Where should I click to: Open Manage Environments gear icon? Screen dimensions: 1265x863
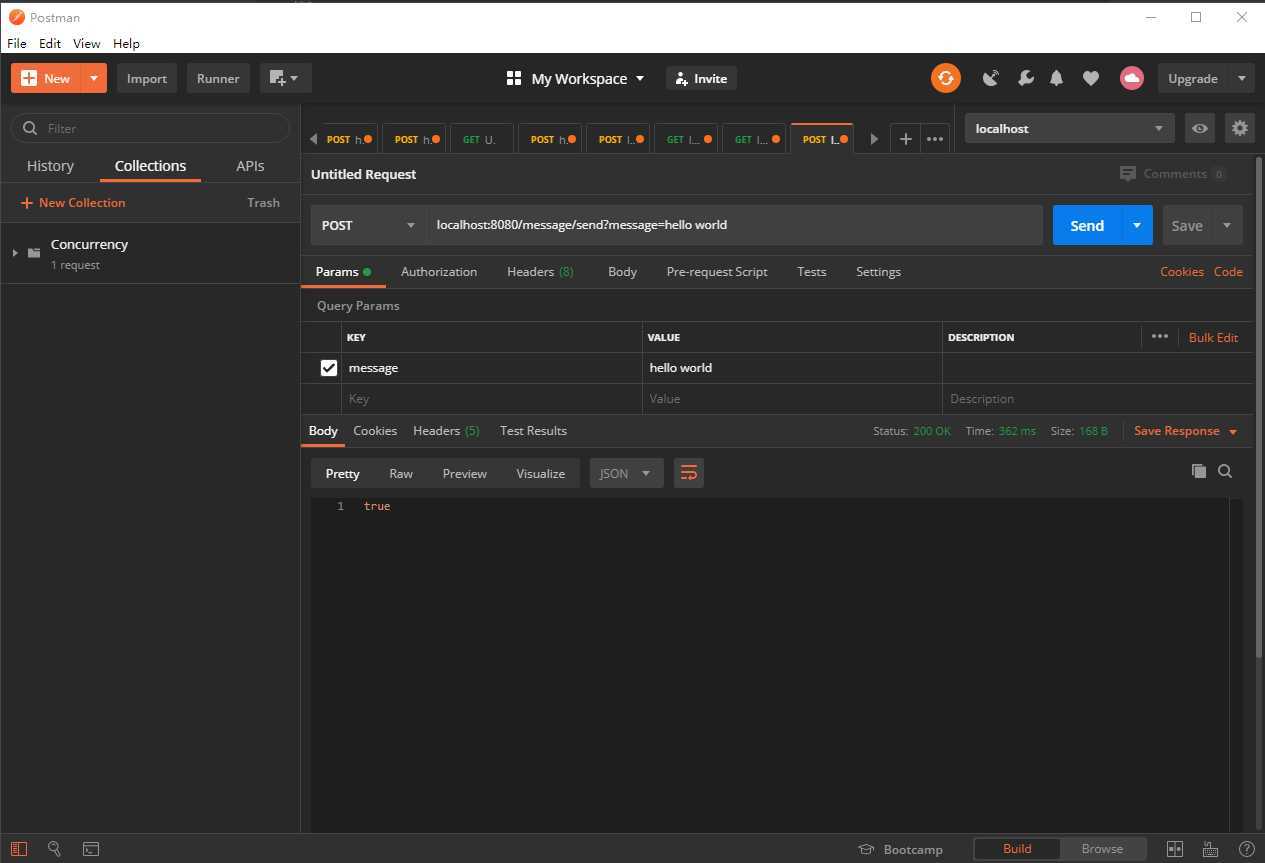(x=1240, y=128)
